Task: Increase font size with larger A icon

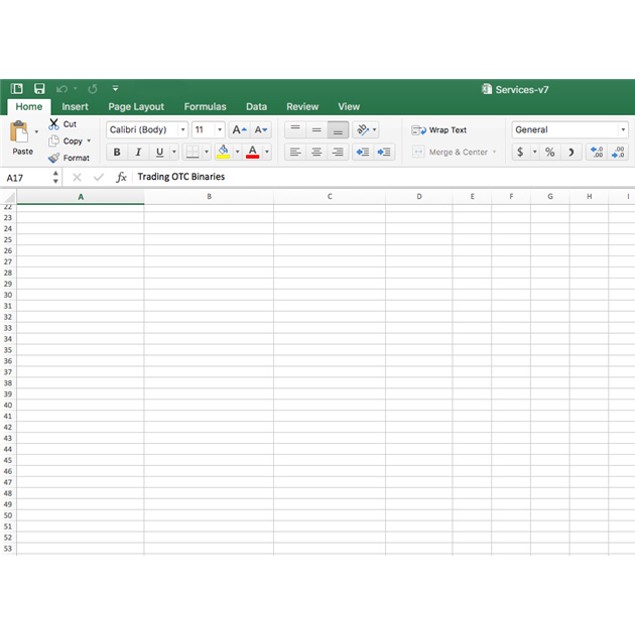Action: coord(238,130)
